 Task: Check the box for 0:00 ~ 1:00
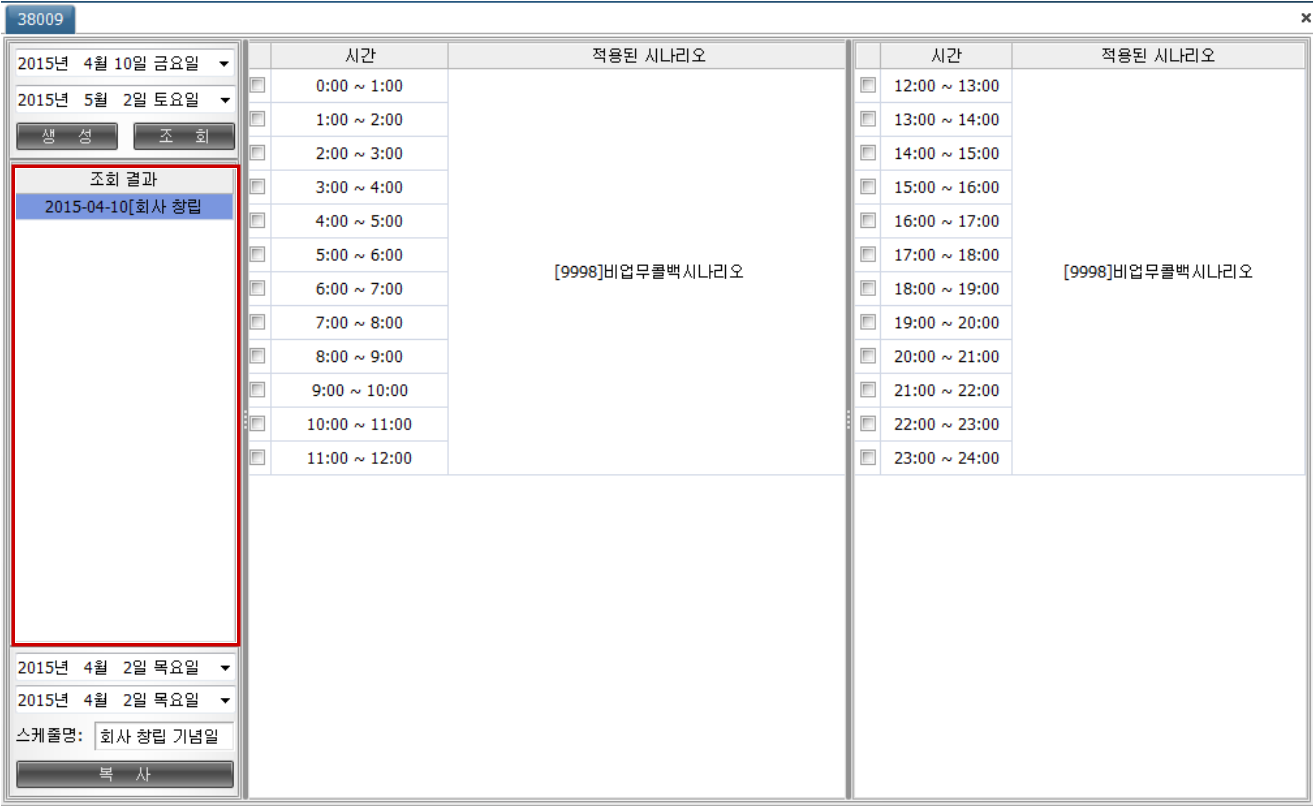point(257,86)
